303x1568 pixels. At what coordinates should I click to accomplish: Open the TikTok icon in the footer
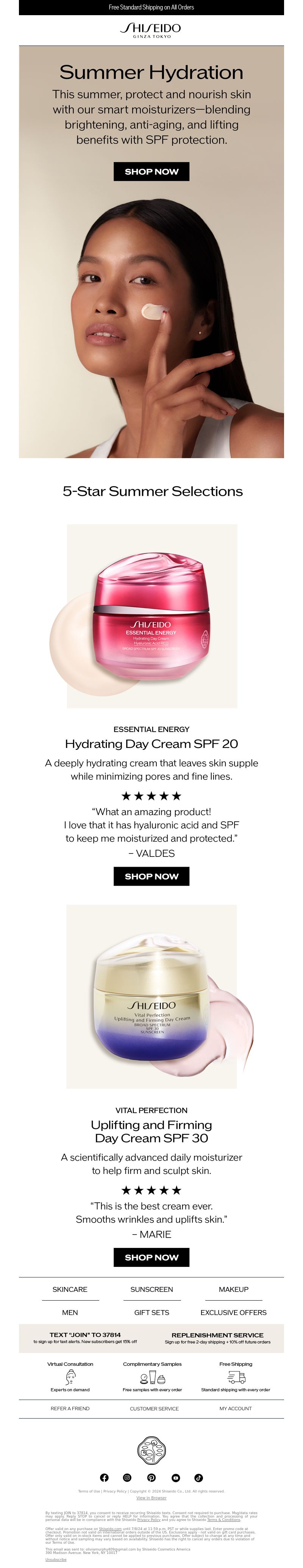[x=198, y=1477]
